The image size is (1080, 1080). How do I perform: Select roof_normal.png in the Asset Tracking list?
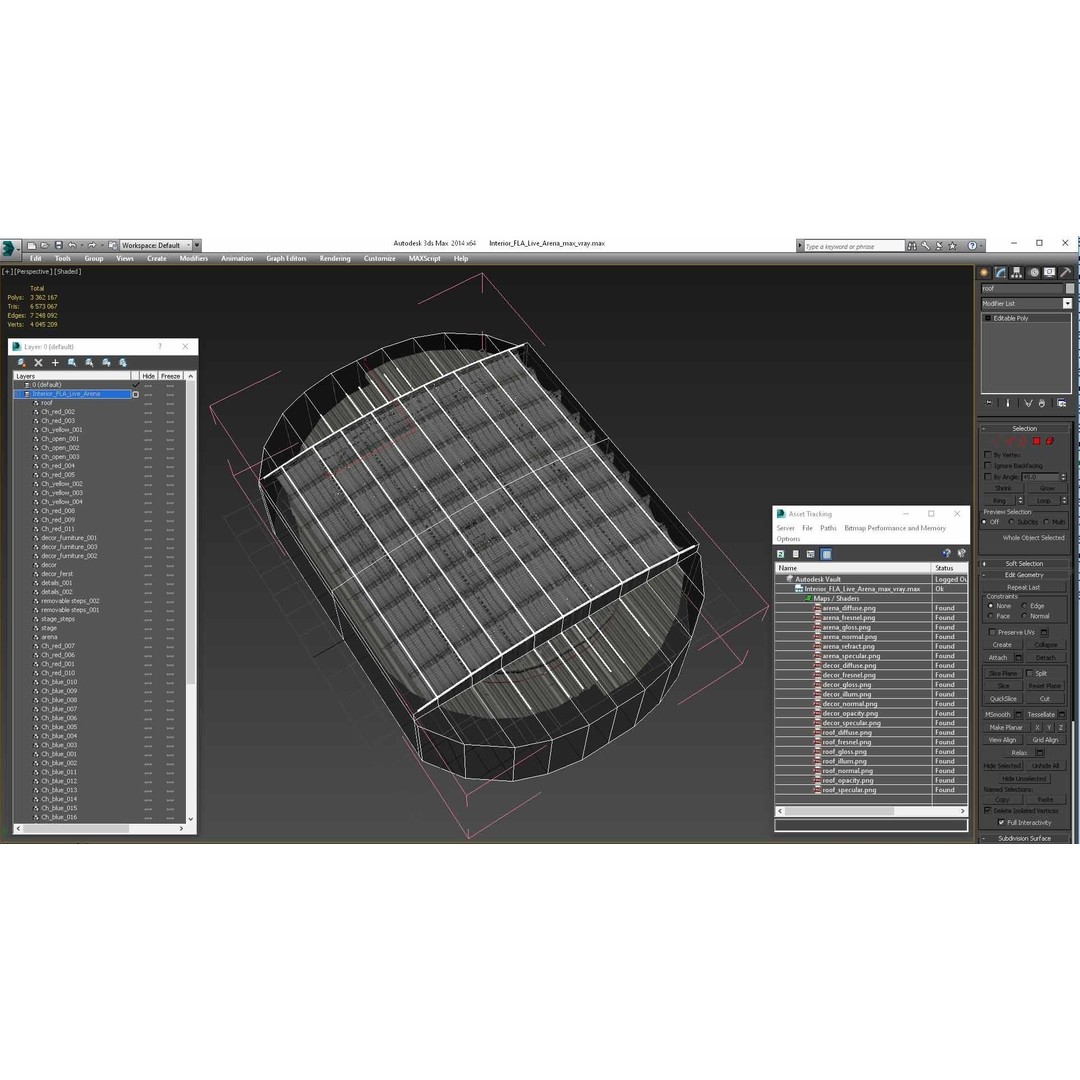tap(848, 770)
